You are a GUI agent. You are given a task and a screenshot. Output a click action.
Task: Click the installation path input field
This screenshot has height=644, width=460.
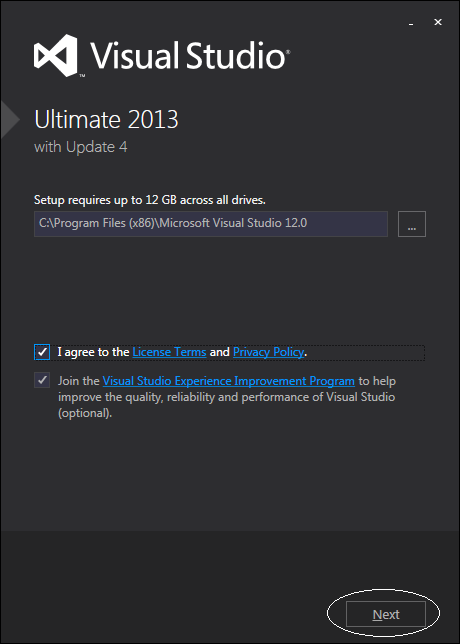tap(211, 224)
